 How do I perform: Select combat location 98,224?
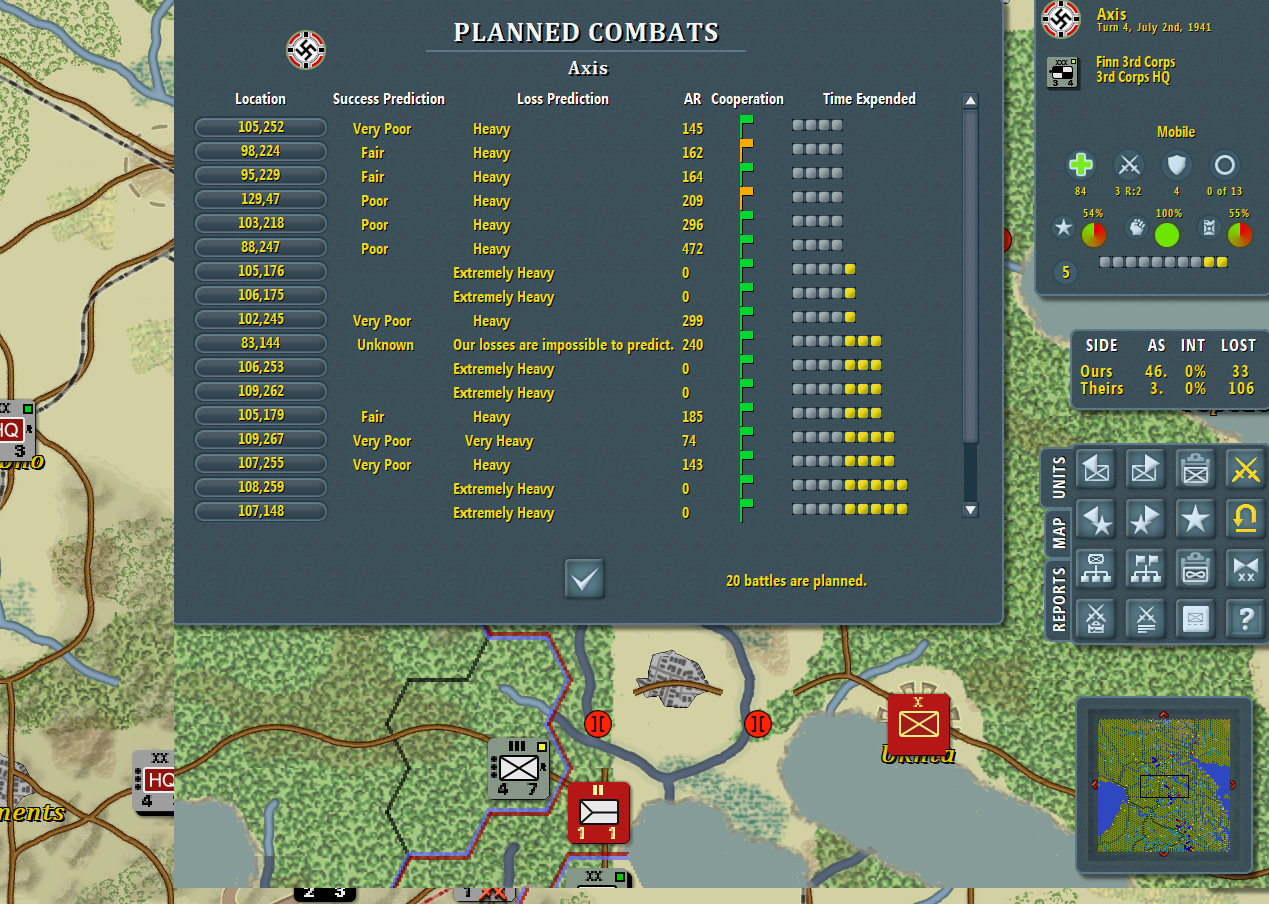(261, 152)
